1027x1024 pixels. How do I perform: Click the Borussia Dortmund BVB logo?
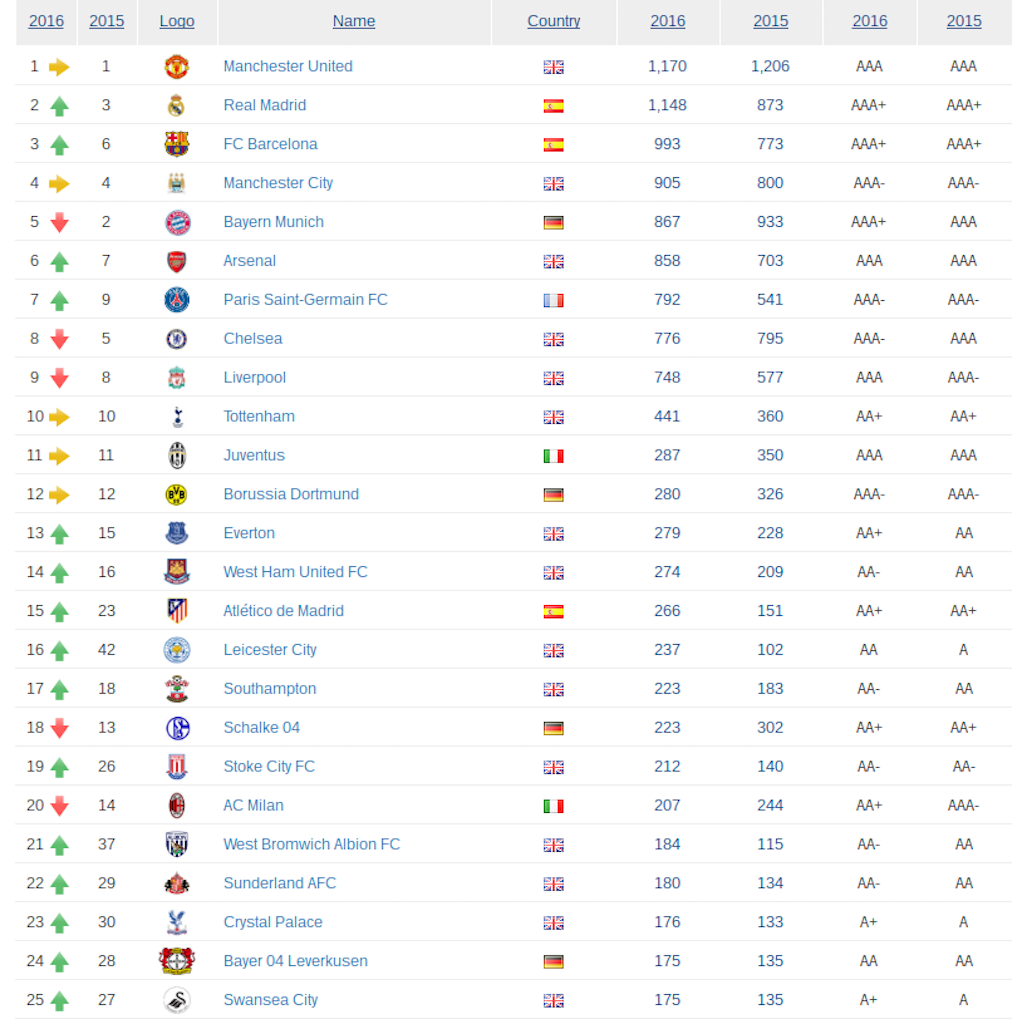(x=177, y=494)
